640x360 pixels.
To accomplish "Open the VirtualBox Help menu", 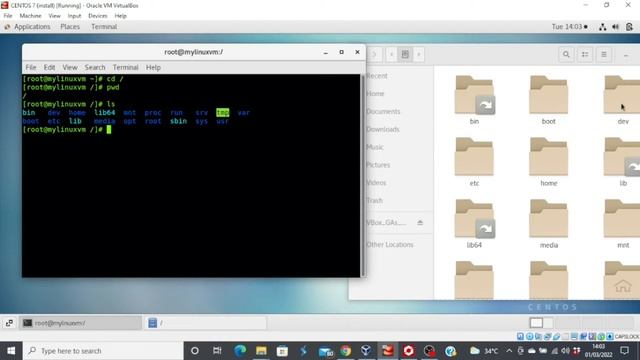I will point(120,16).
